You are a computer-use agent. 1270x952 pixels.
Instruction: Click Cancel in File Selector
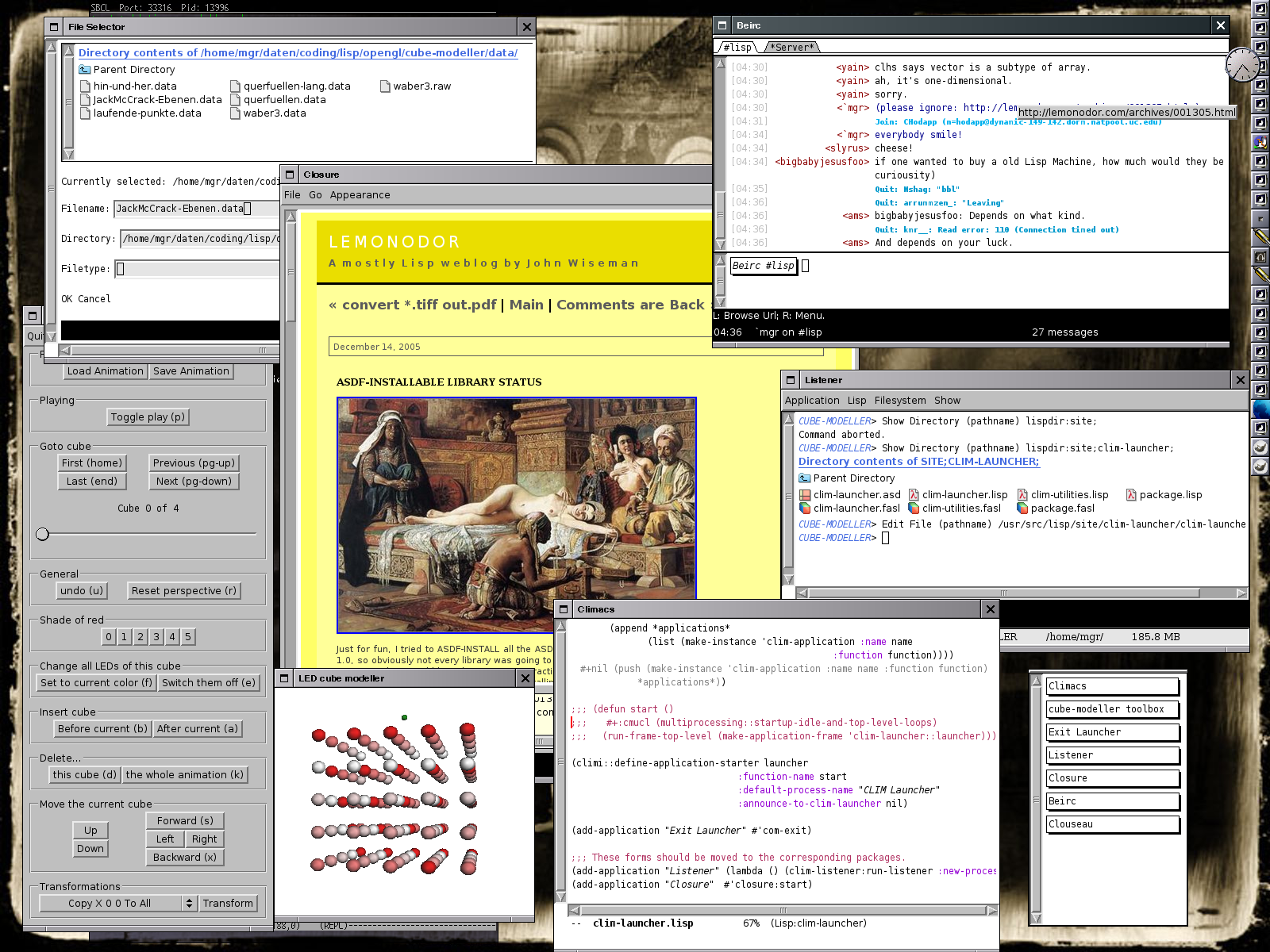point(94,299)
